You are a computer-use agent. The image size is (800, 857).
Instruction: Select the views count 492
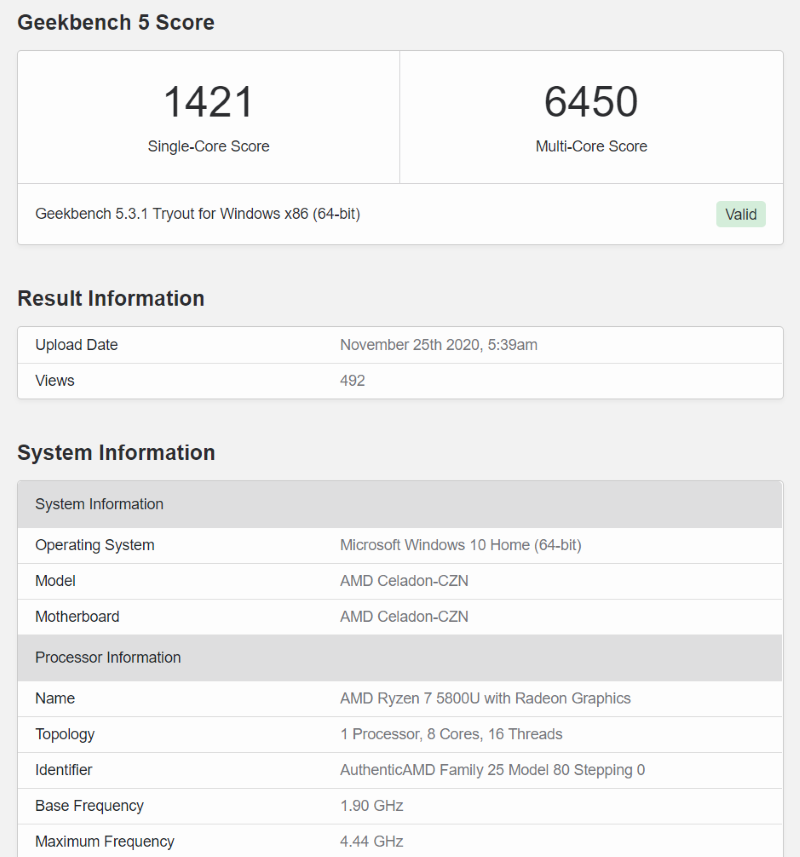(x=352, y=380)
